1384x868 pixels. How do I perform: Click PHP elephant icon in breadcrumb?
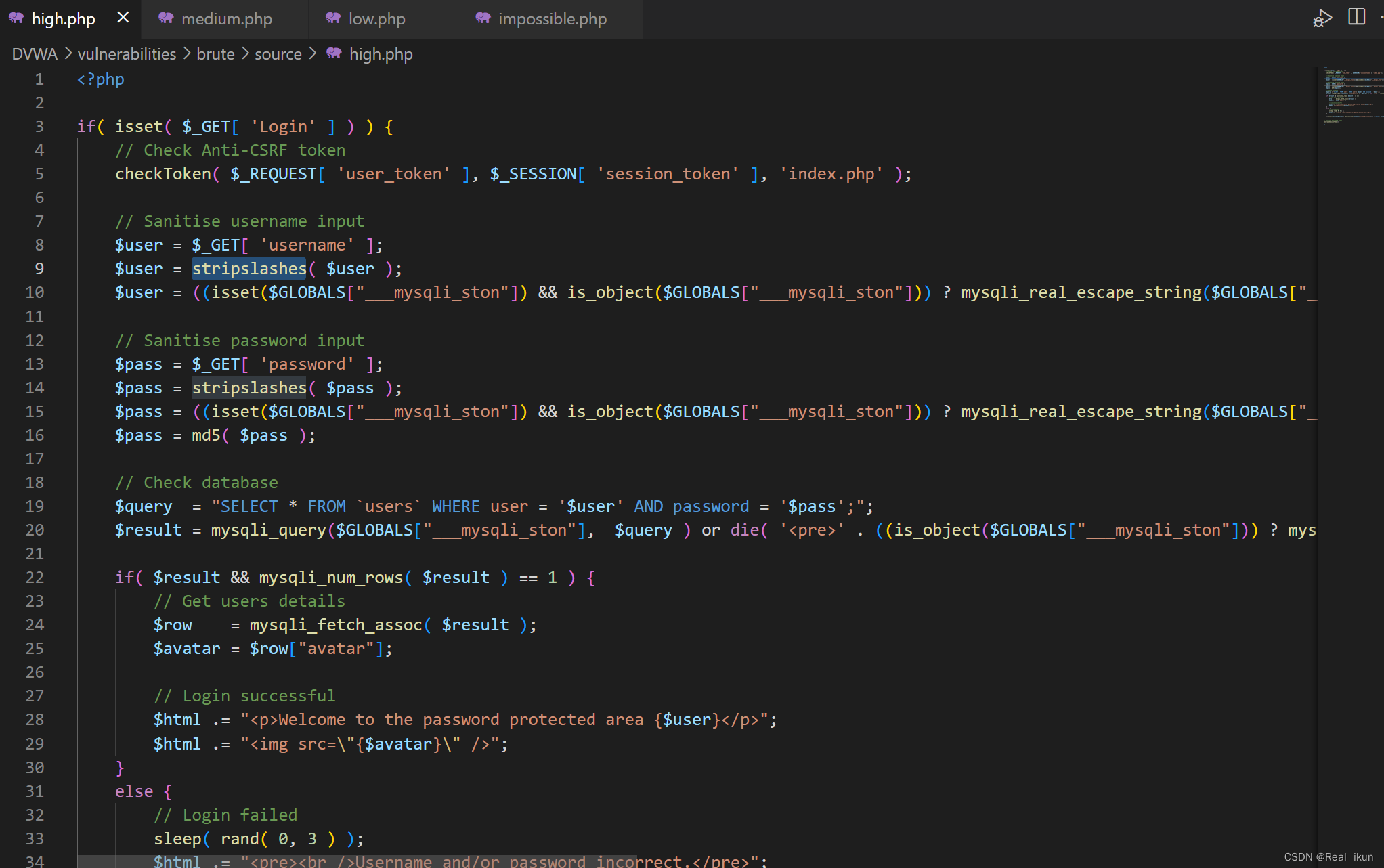click(x=334, y=53)
